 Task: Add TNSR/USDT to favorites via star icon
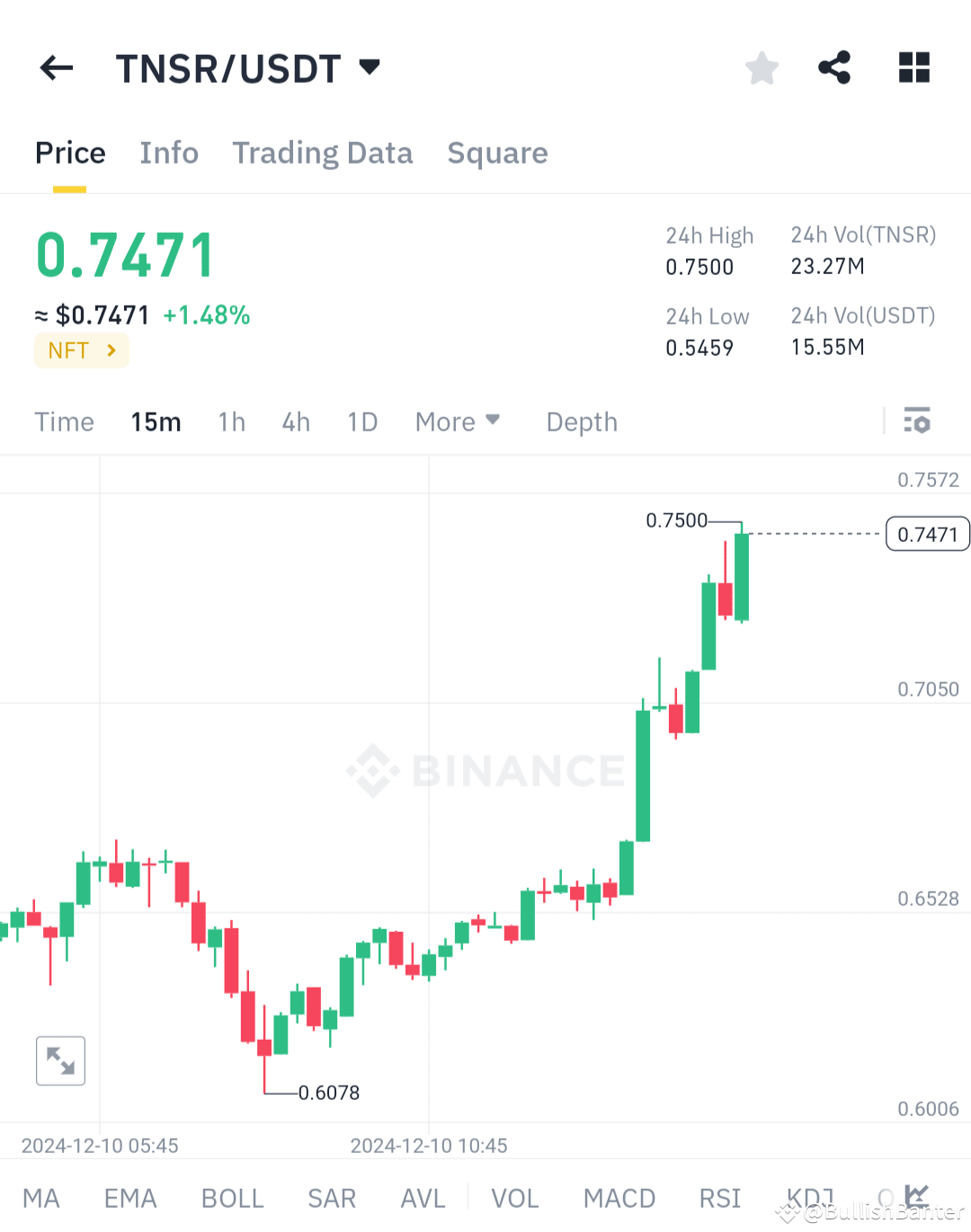pos(762,67)
